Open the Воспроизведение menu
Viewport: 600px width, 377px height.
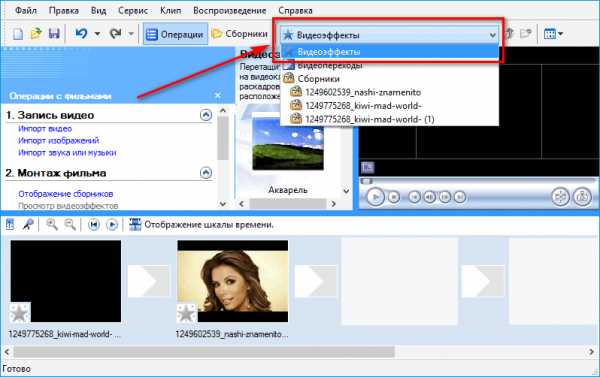pyautogui.click(x=230, y=11)
